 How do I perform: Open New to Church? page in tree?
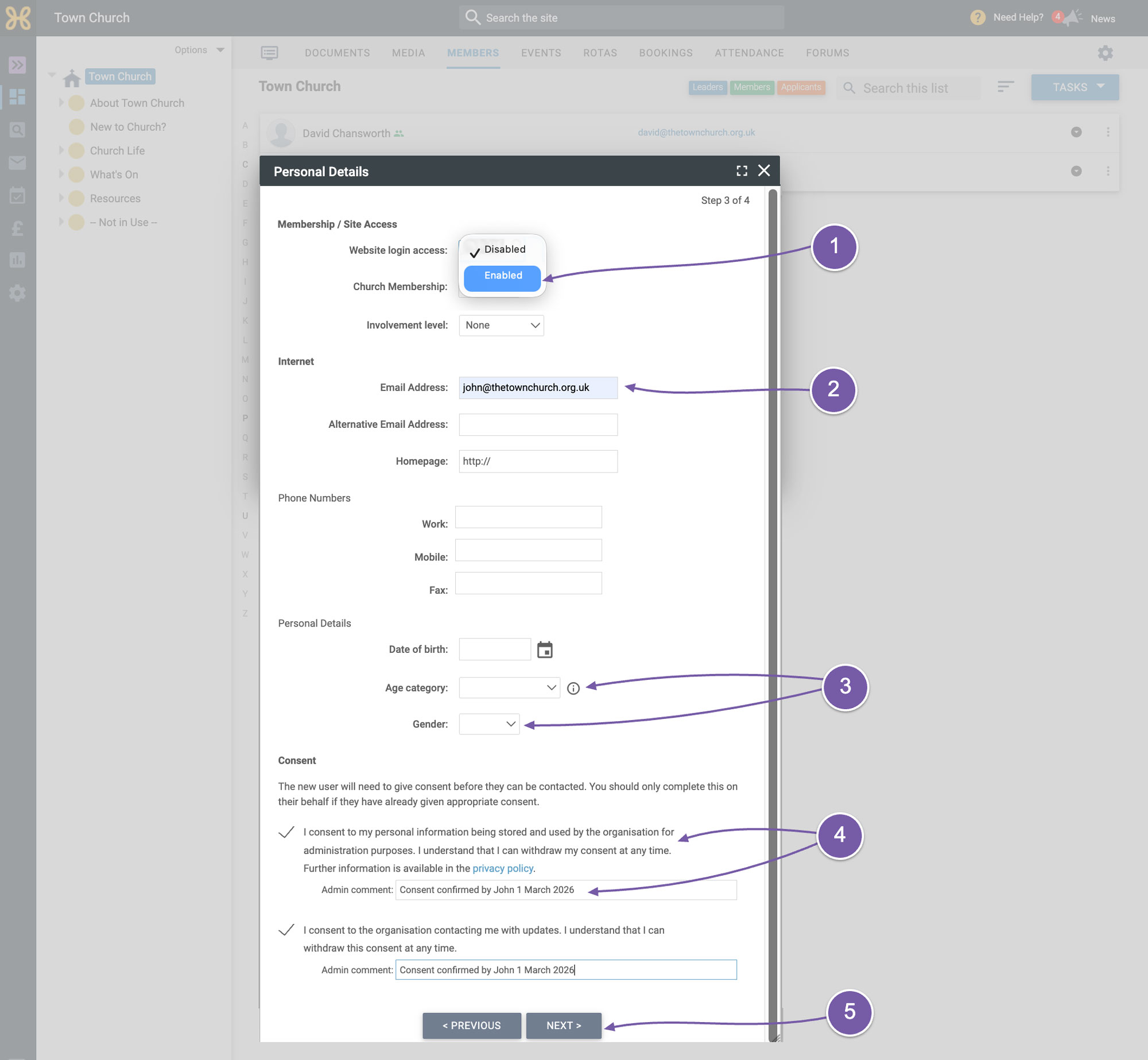(128, 127)
